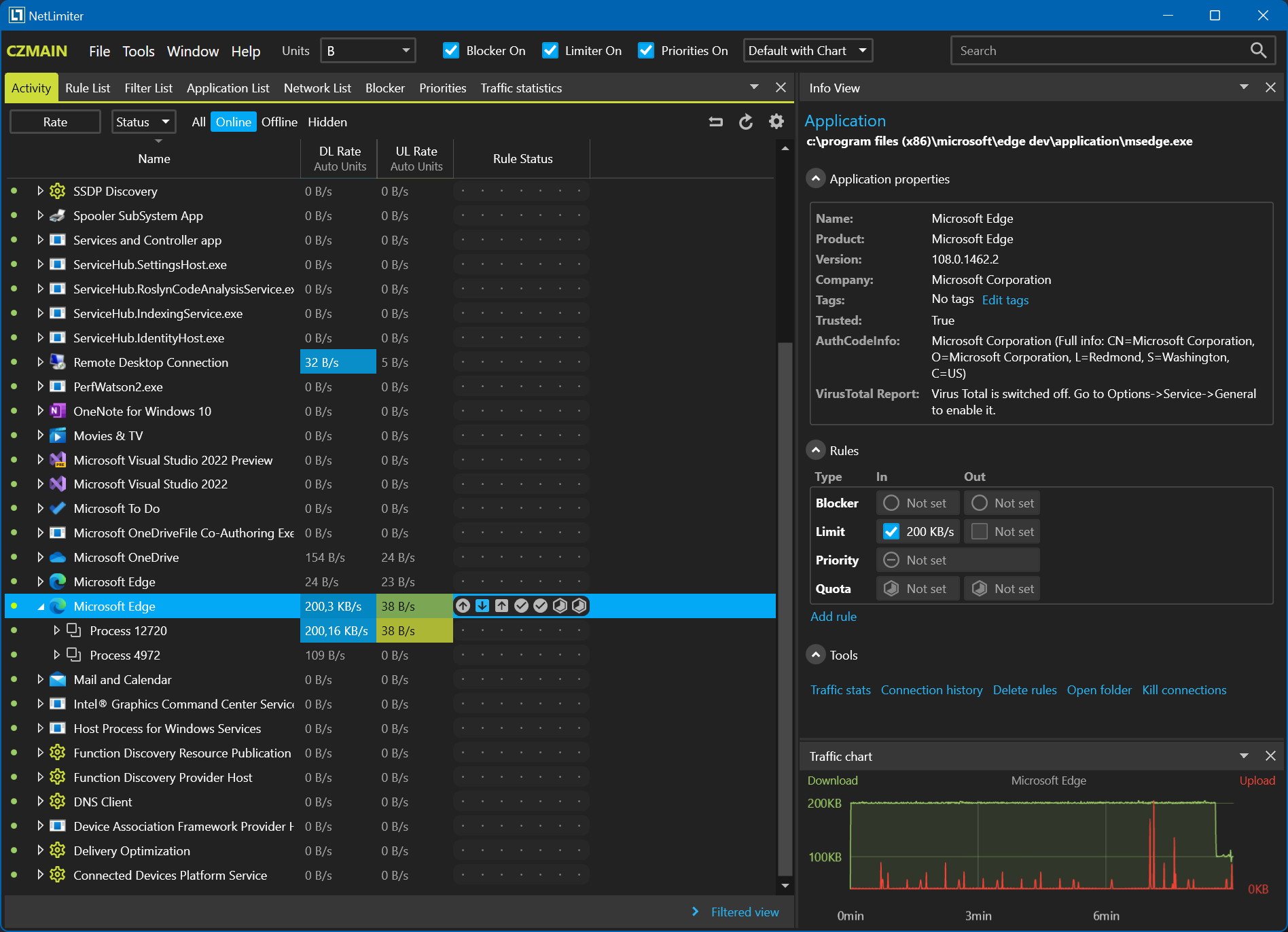Open the Activity view settings gear
Viewport: 1288px width, 932px height.
(776, 122)
